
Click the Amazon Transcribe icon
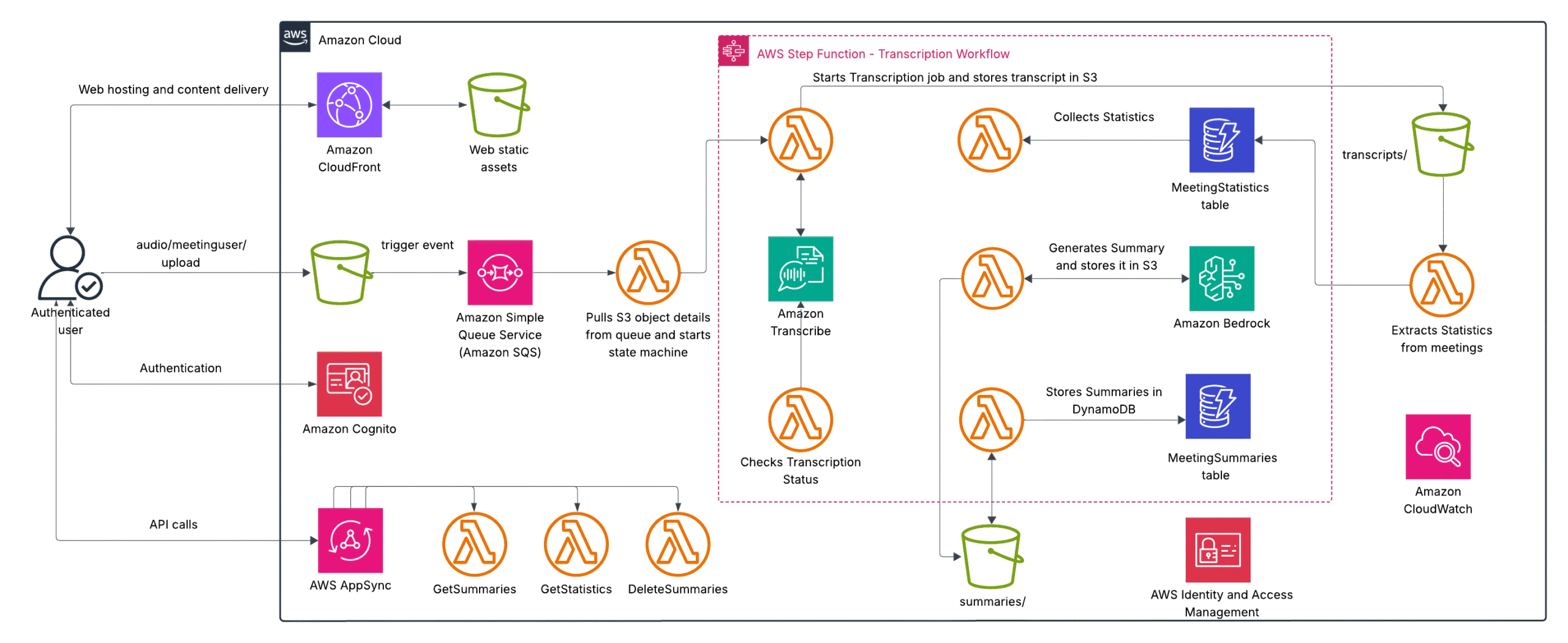(801, 269)
